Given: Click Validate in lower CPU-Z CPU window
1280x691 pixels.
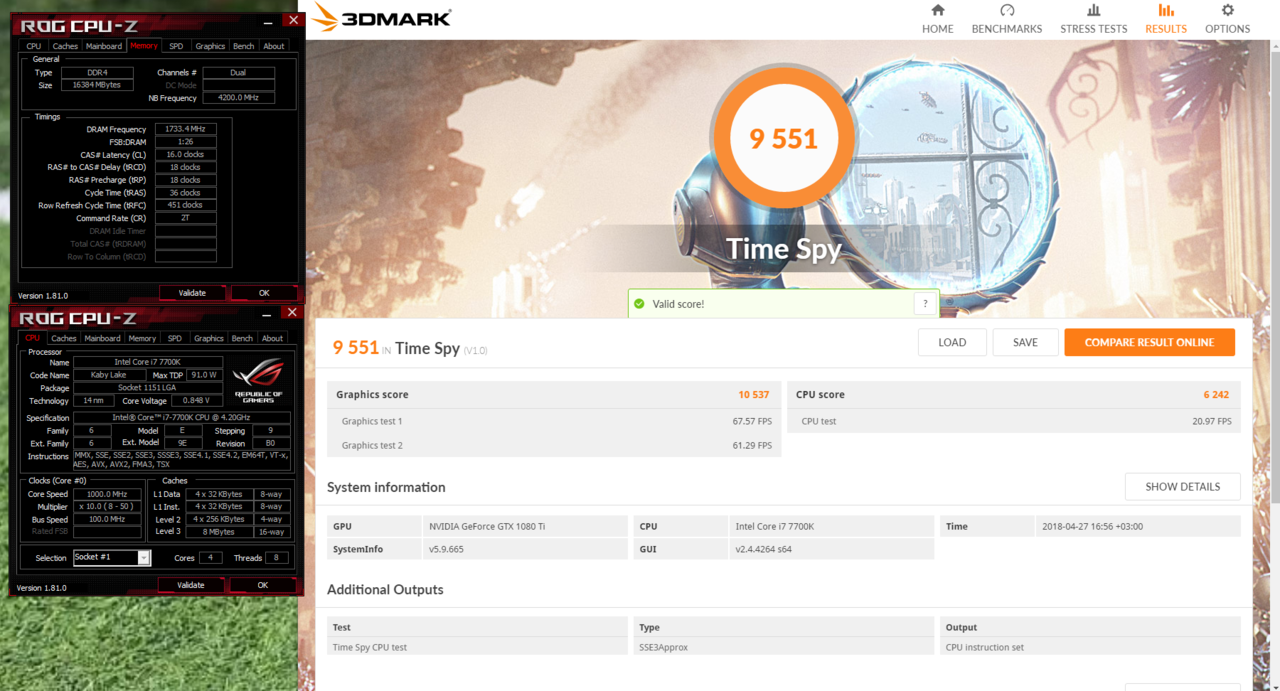Looking at the screenshot, I should tap(190, 585).
